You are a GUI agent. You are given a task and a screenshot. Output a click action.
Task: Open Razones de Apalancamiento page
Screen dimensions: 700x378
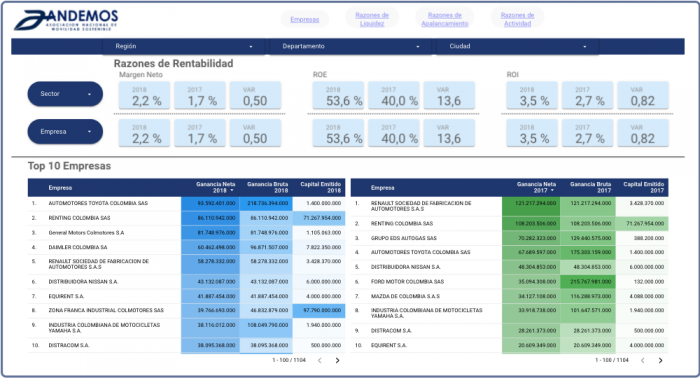click(x=445, y=19)
